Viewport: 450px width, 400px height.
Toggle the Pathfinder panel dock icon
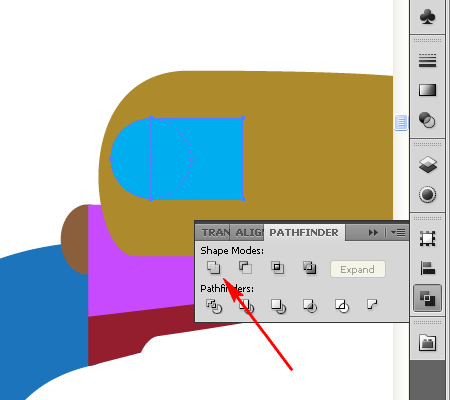pyautogui.click(x=428, y=298)
